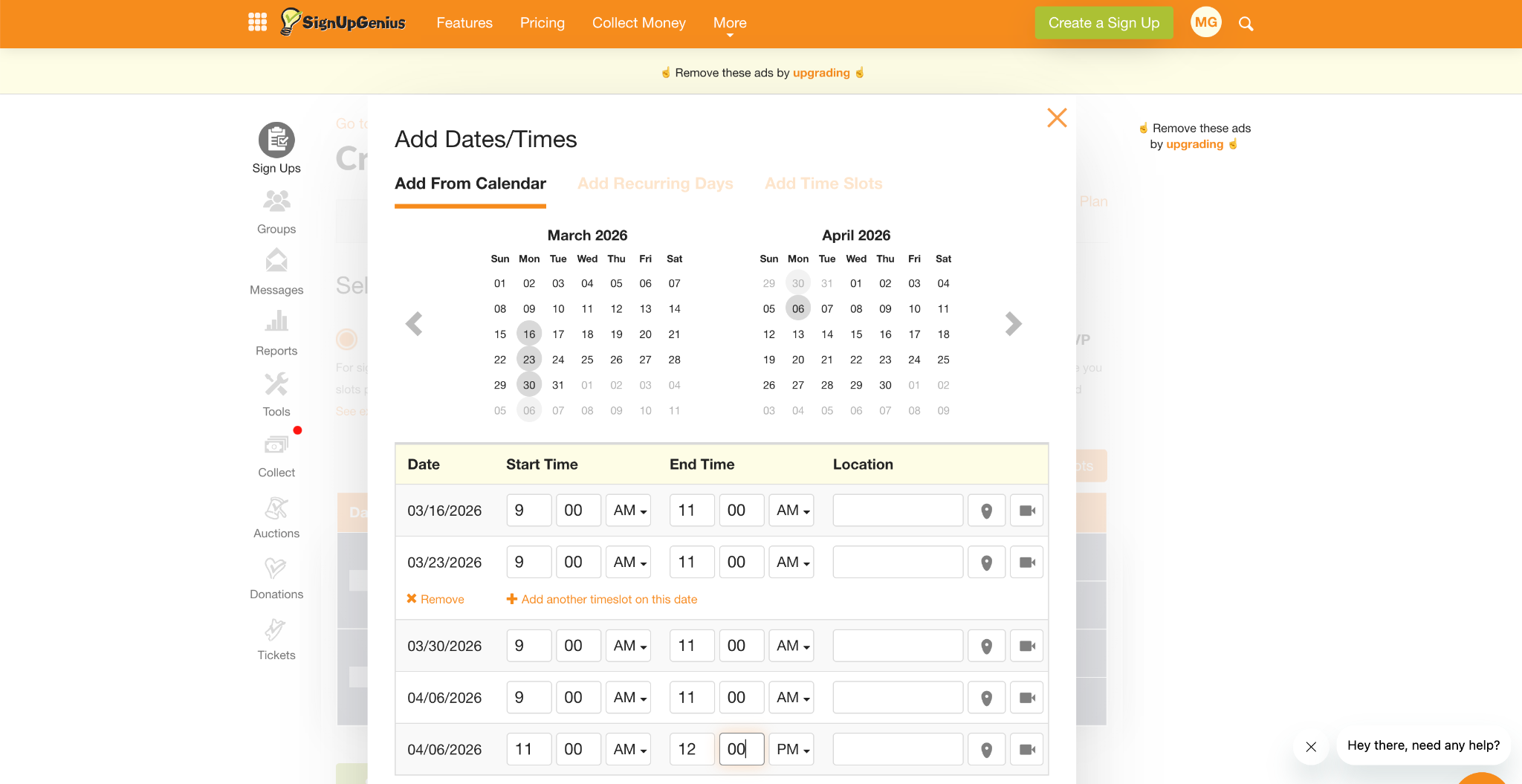Switch to the Add Time Slots tab

pos(823,184)
